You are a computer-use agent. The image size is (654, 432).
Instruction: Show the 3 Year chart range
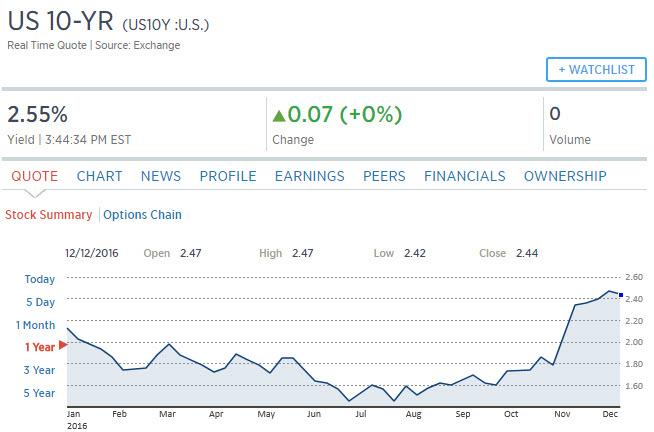tap(39, 370)
